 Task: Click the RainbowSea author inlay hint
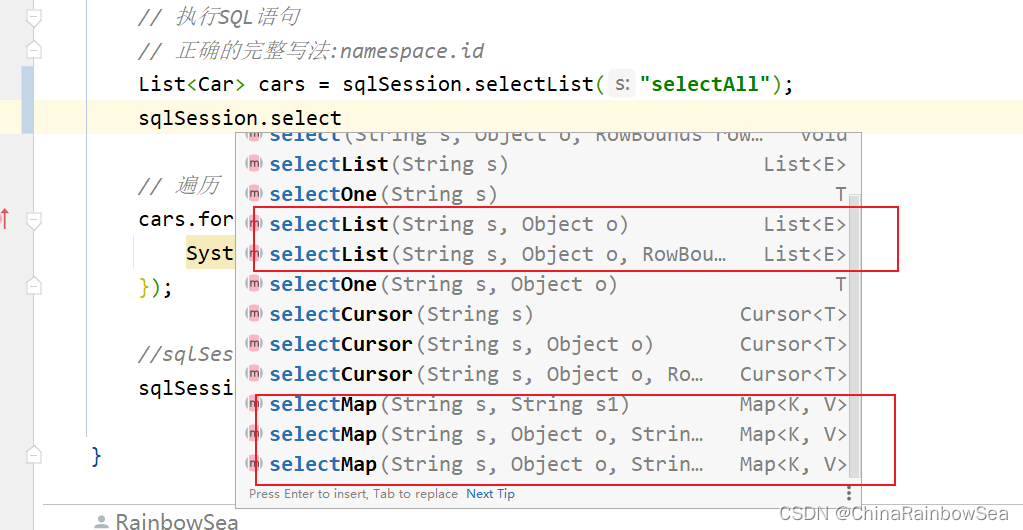click(166, 521)
